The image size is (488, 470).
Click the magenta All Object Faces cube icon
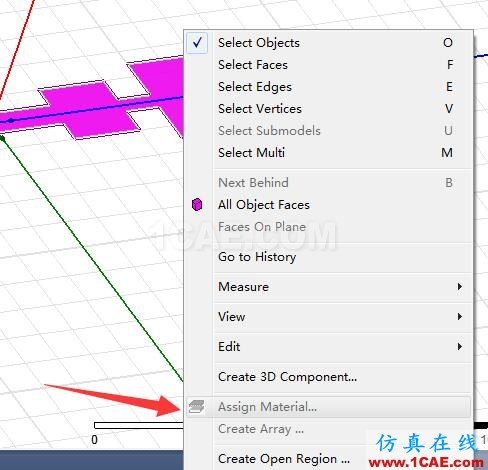(197, 204)
